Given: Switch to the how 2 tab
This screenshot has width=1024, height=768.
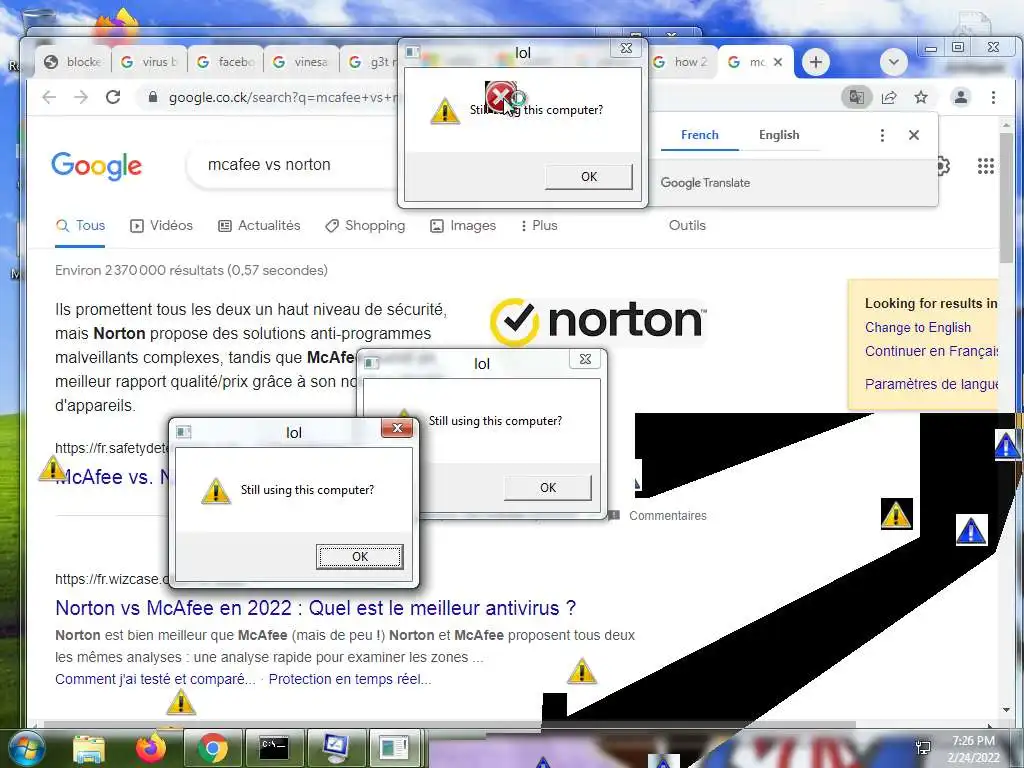Looking at the screenshot, I should point(682,62).
